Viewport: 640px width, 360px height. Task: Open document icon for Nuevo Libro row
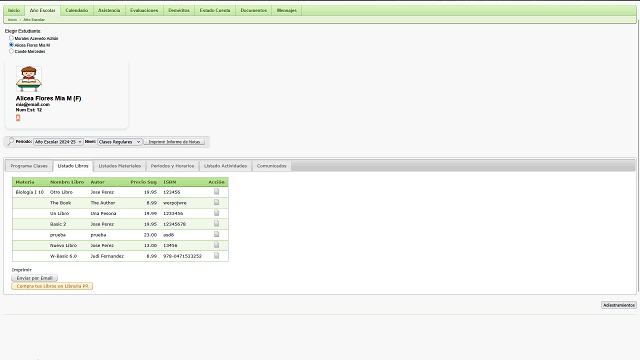pos(216,244)
